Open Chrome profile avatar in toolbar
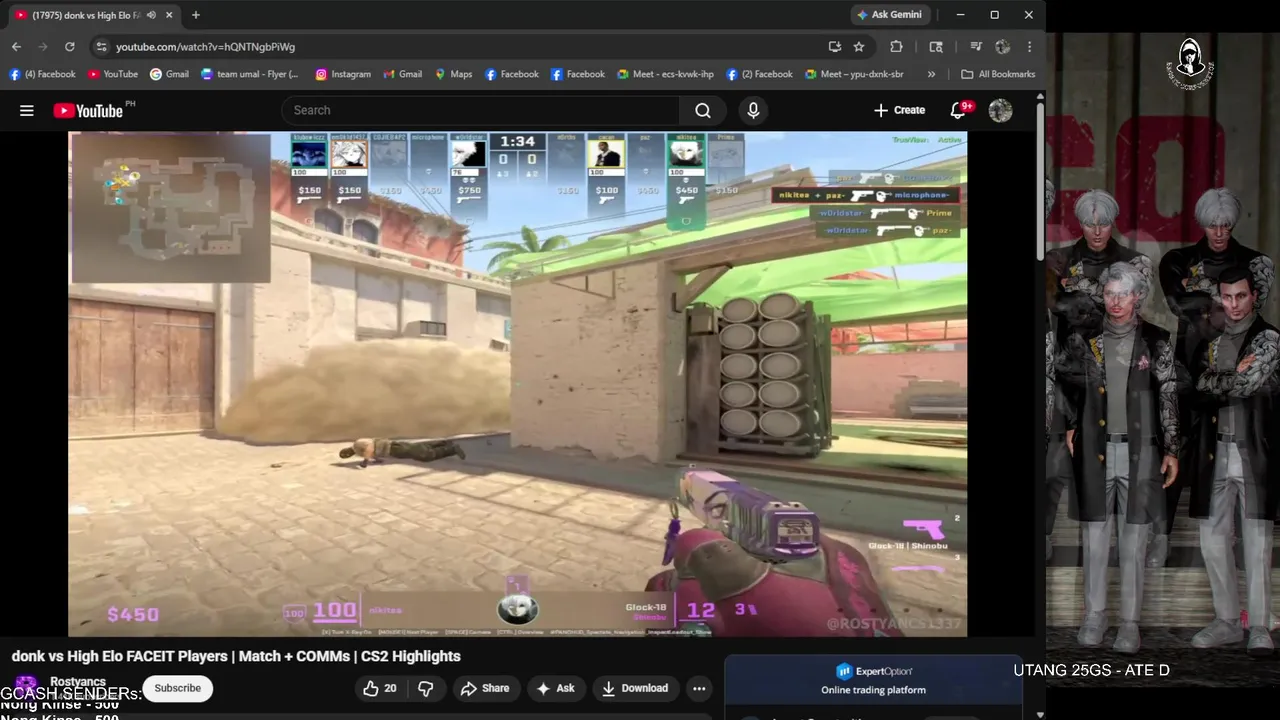This screenshot has width=1280, height=720. click(1003, 46)
